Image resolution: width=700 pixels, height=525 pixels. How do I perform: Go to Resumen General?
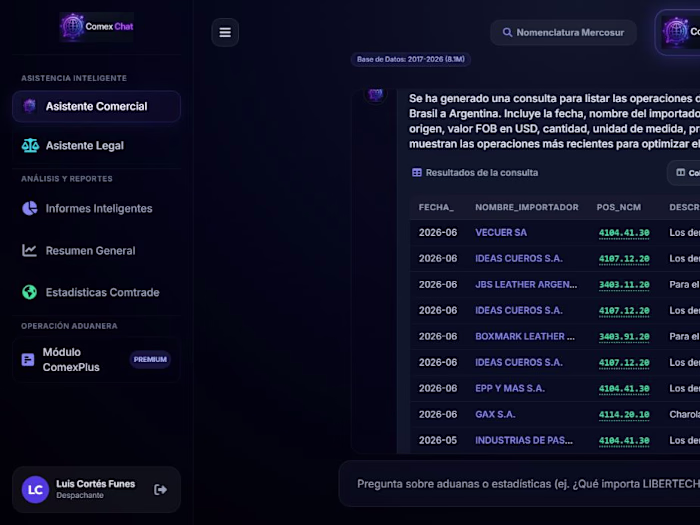click(x=96, y=250)
